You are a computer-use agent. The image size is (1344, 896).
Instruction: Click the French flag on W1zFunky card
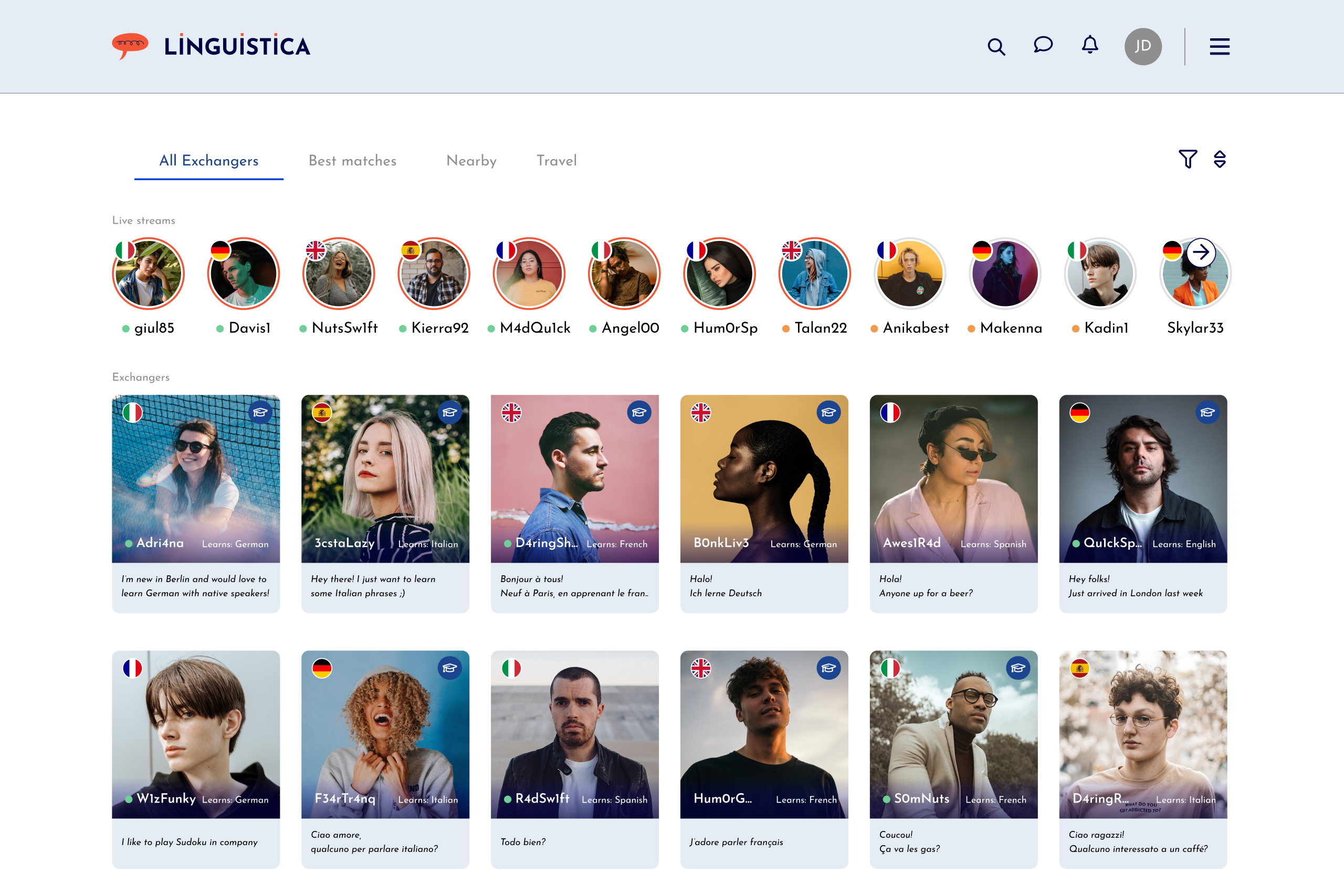133,668
